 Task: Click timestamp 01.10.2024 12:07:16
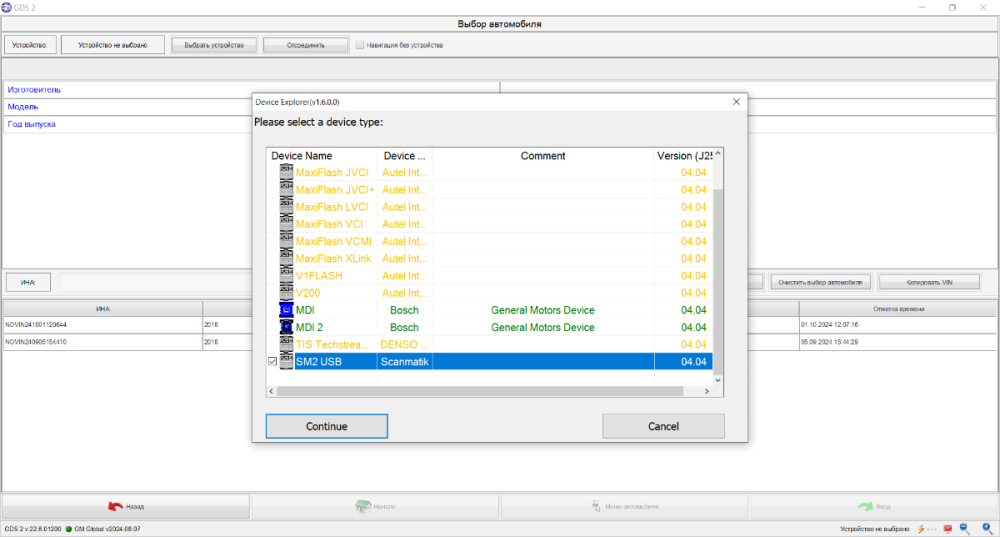(830, 325)
